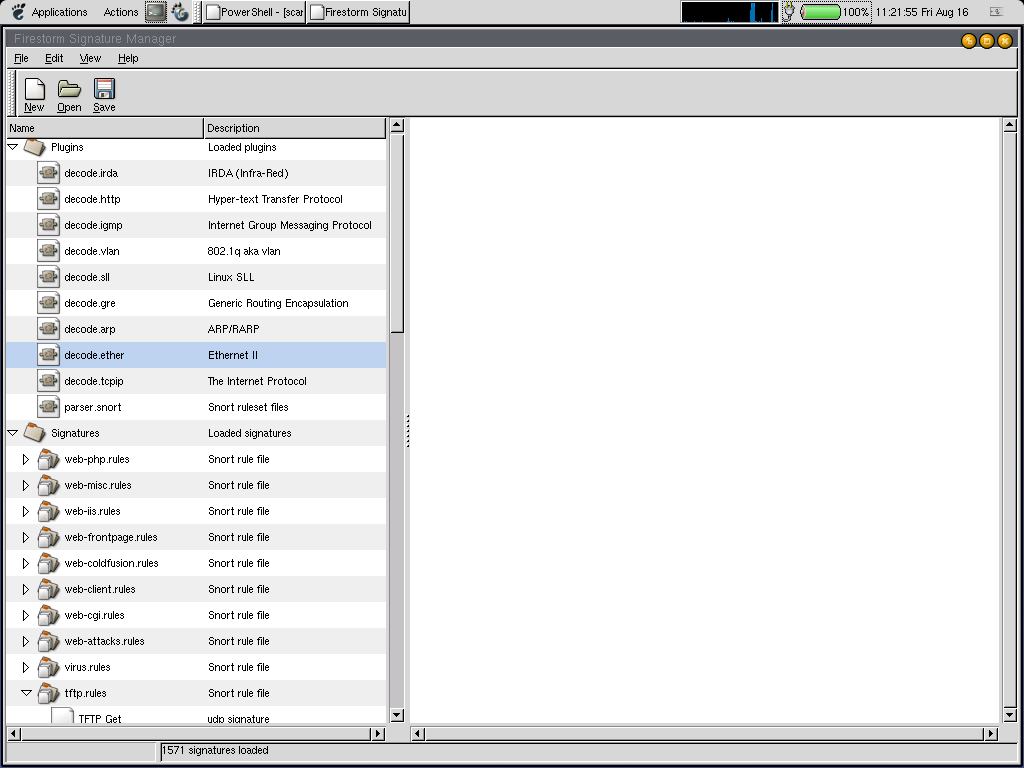Select the decode.ether plugin icon
This screenshot has width=1024, height=768.
[48, 355]
